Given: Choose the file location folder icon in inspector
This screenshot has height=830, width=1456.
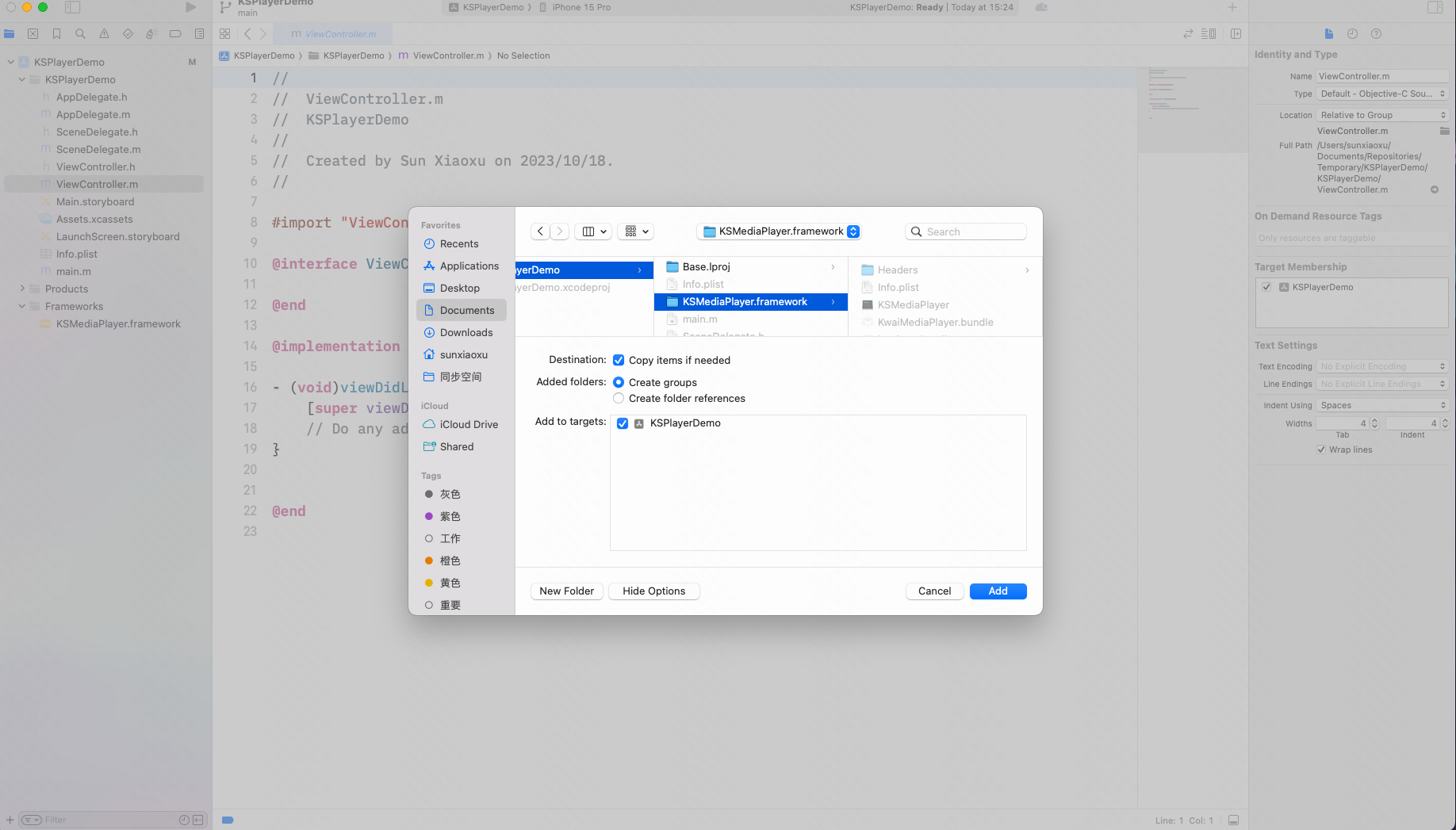Looking at the screenshot, I should [1444, 131].
